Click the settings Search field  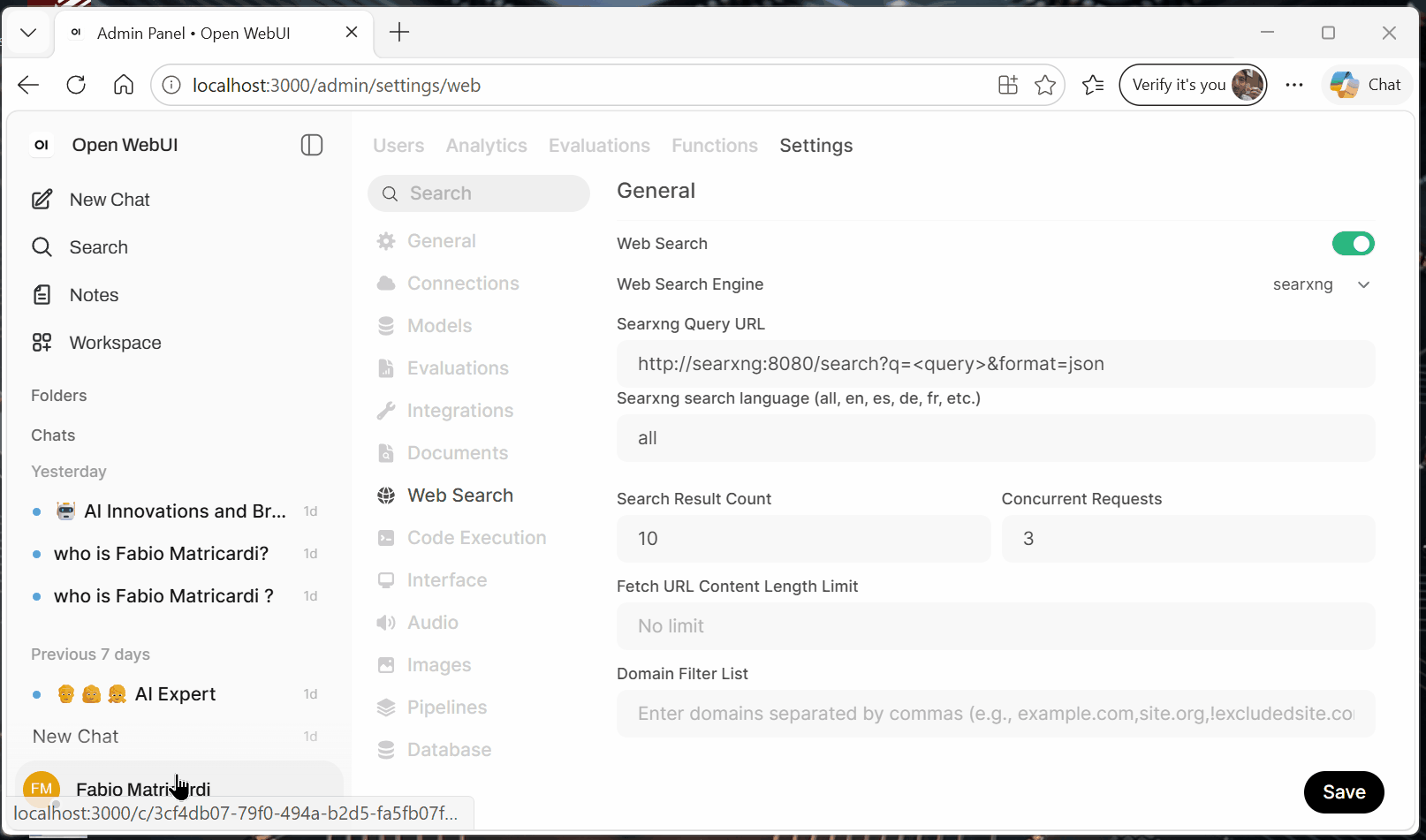point(479,193)
